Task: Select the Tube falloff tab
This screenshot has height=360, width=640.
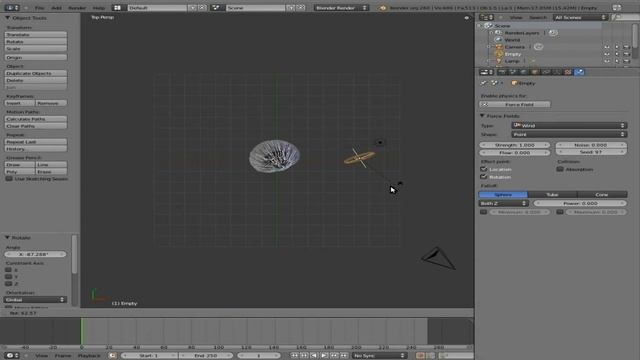Action: pos(552,195)
